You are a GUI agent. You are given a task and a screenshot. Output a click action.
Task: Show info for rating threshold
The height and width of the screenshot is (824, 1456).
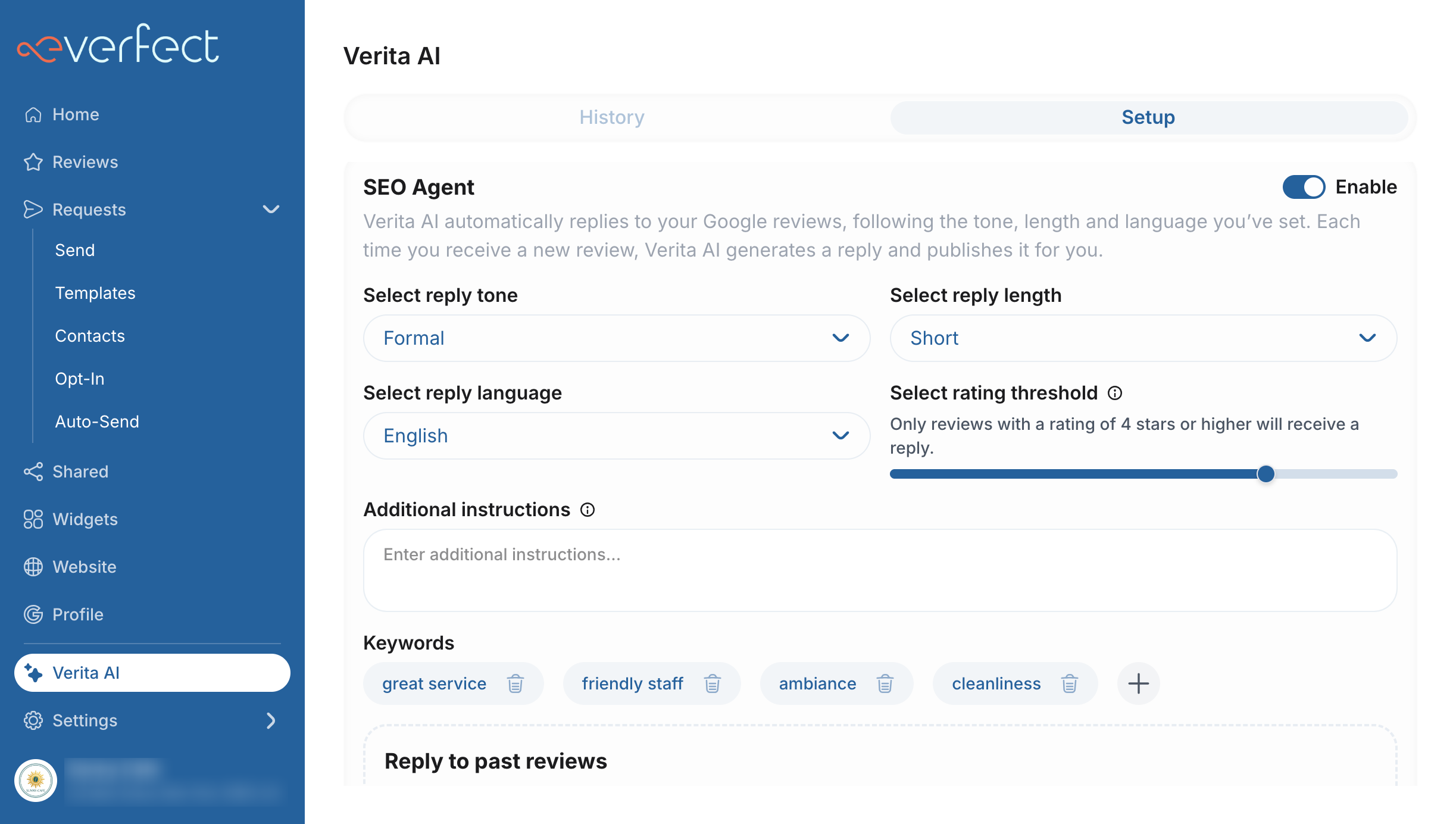click(x=1115, y=393)
